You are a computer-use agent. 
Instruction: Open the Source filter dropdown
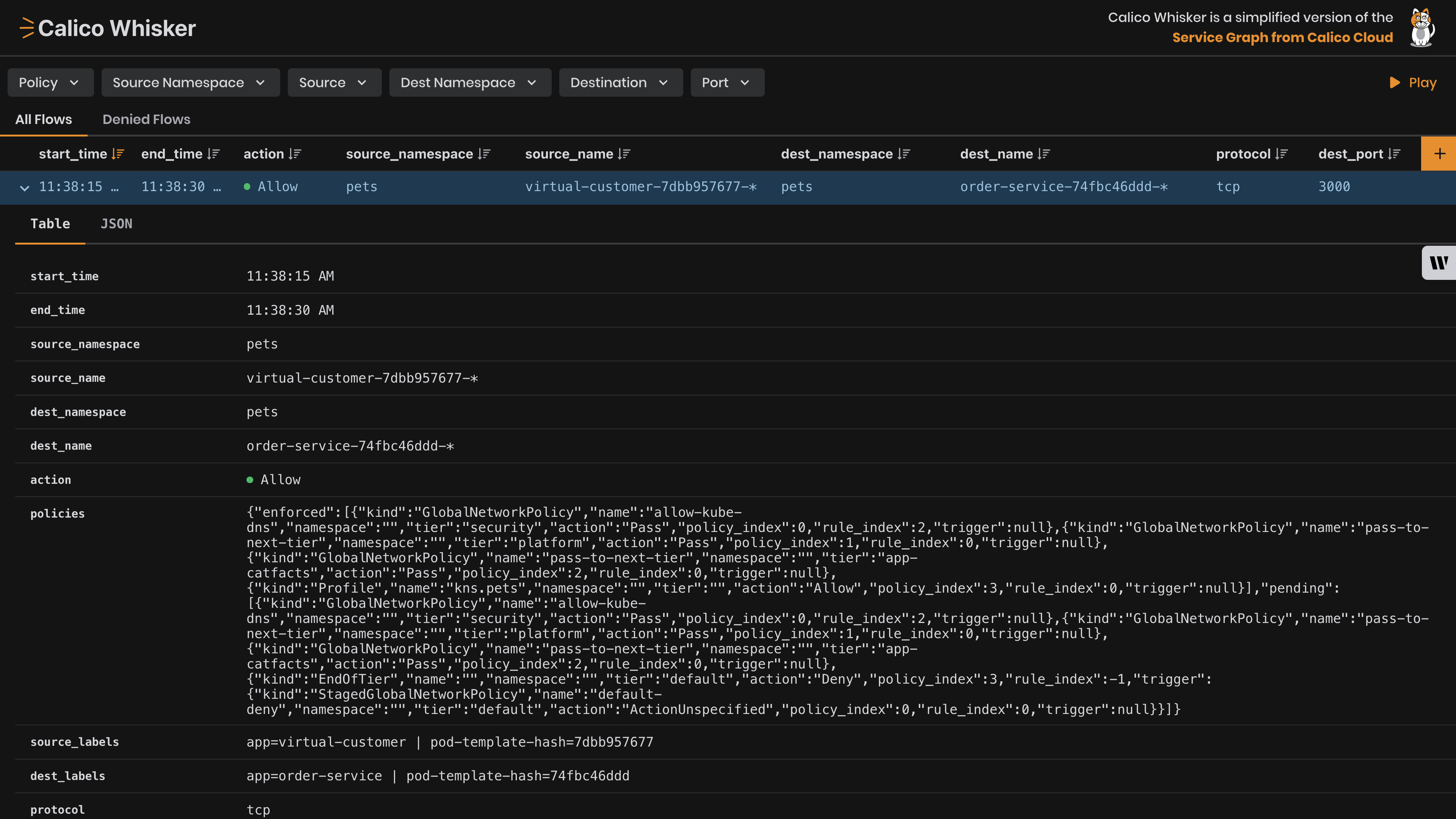pos(334,83)
